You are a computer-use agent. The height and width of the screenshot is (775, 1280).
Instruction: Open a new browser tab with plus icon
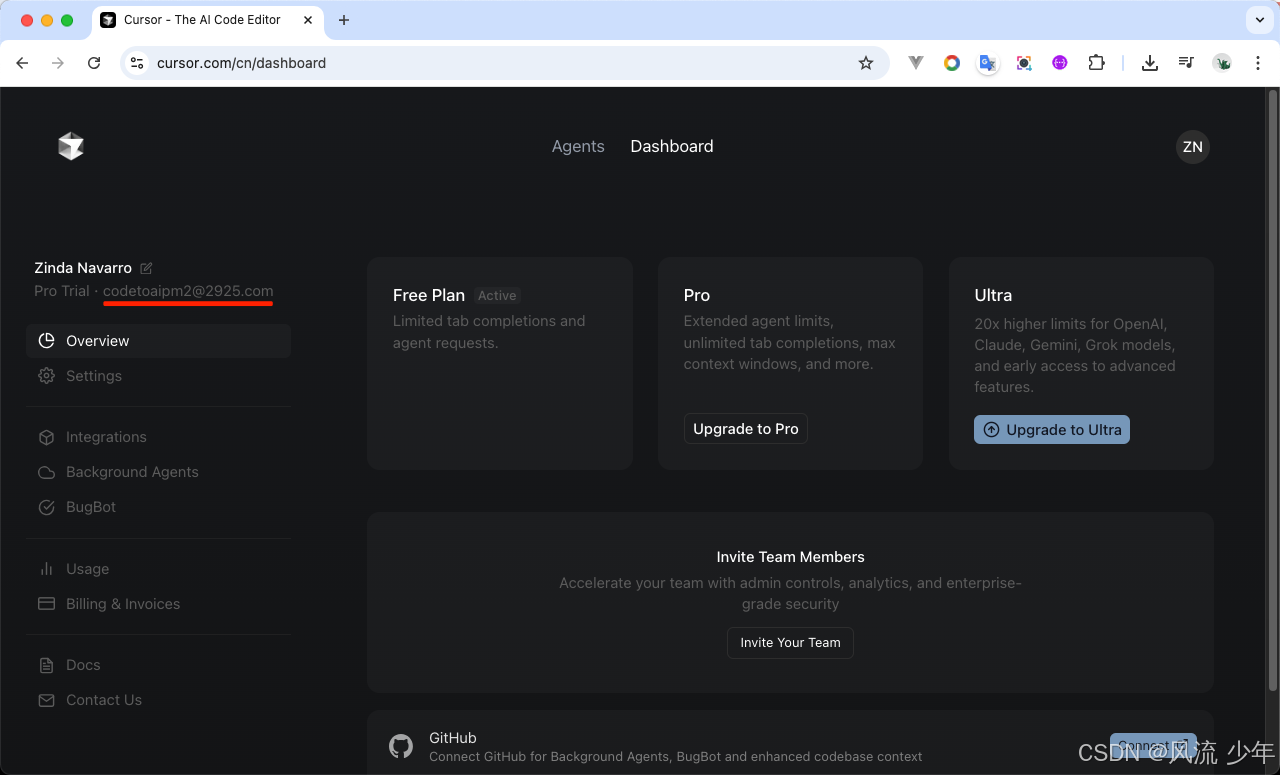344,20
